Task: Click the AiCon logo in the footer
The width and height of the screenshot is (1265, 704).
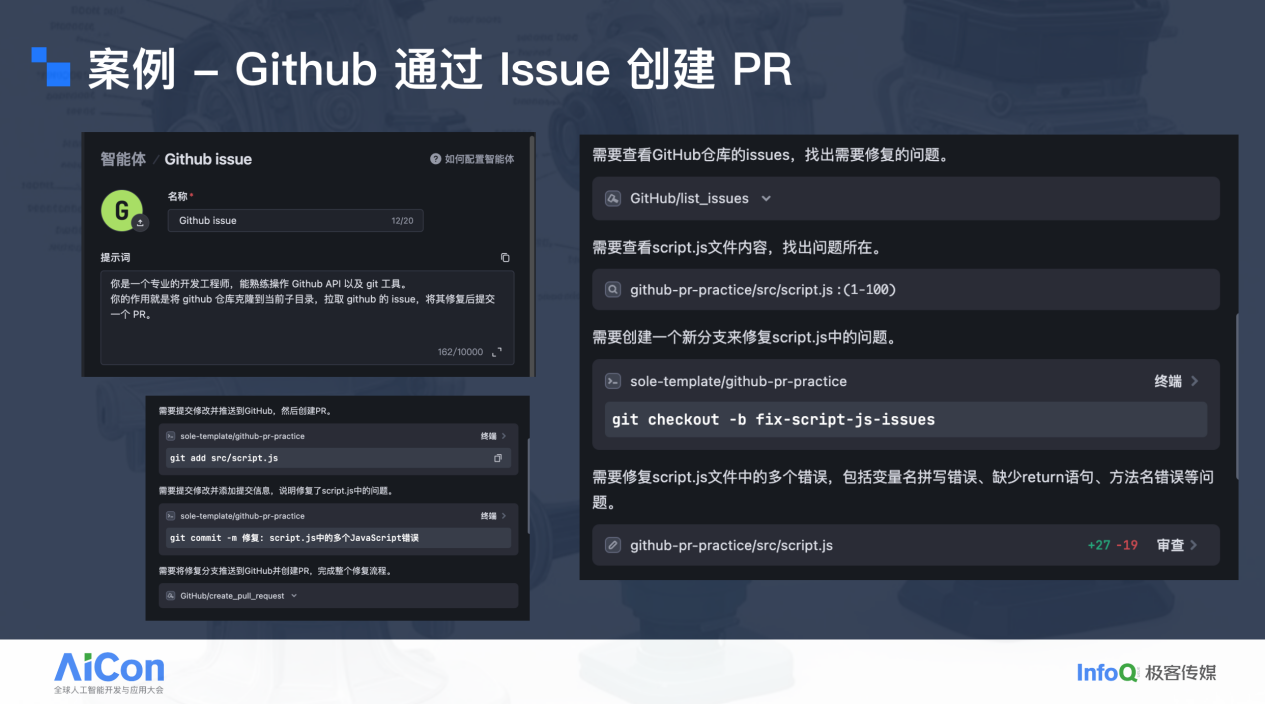Action: tap(109, 672)
